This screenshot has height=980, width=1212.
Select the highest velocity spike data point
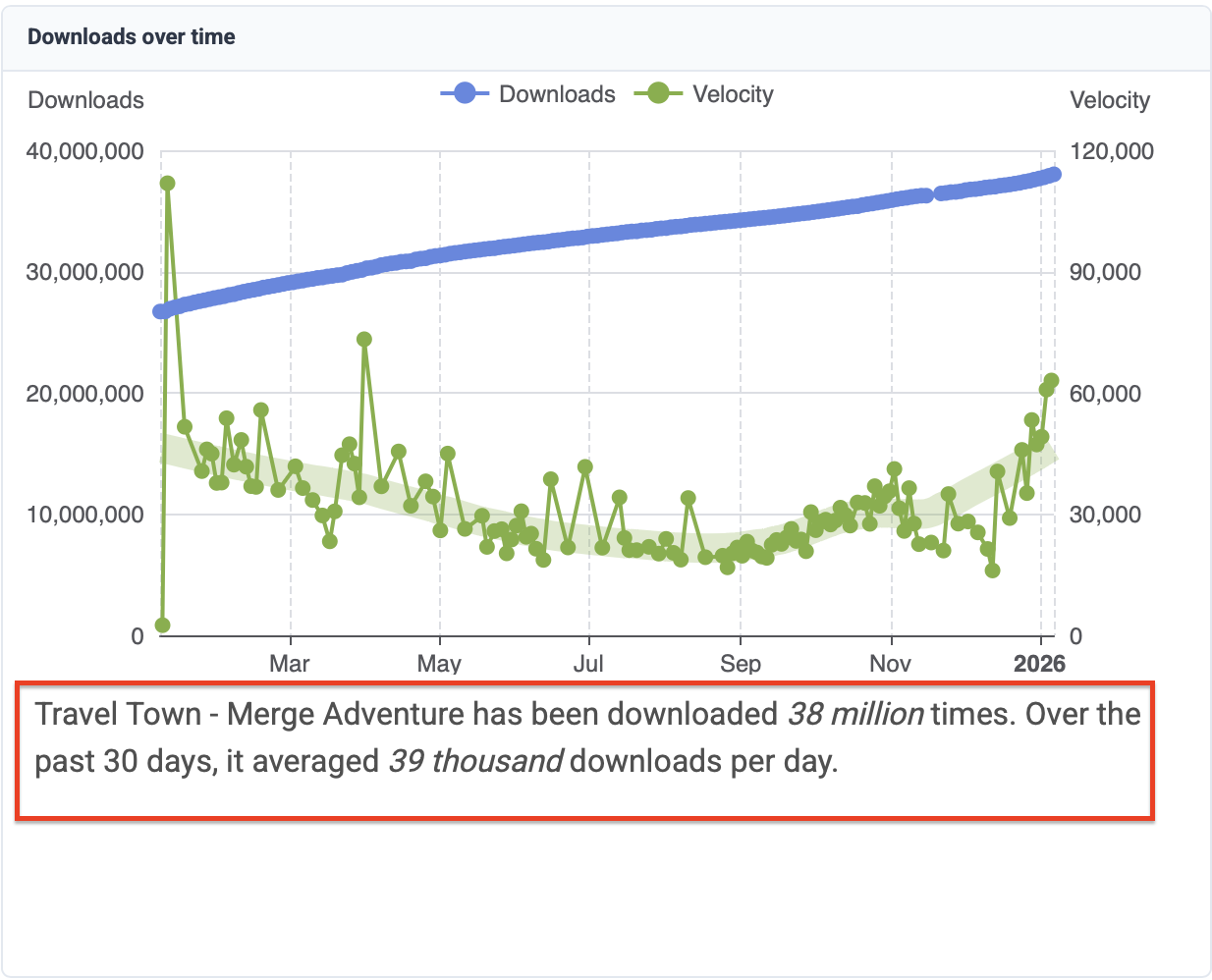(x=167, y=184)
